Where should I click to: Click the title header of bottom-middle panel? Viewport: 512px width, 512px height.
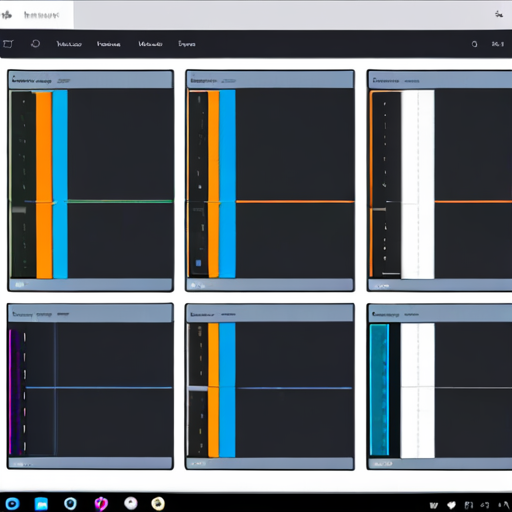[x=270, y=314]
